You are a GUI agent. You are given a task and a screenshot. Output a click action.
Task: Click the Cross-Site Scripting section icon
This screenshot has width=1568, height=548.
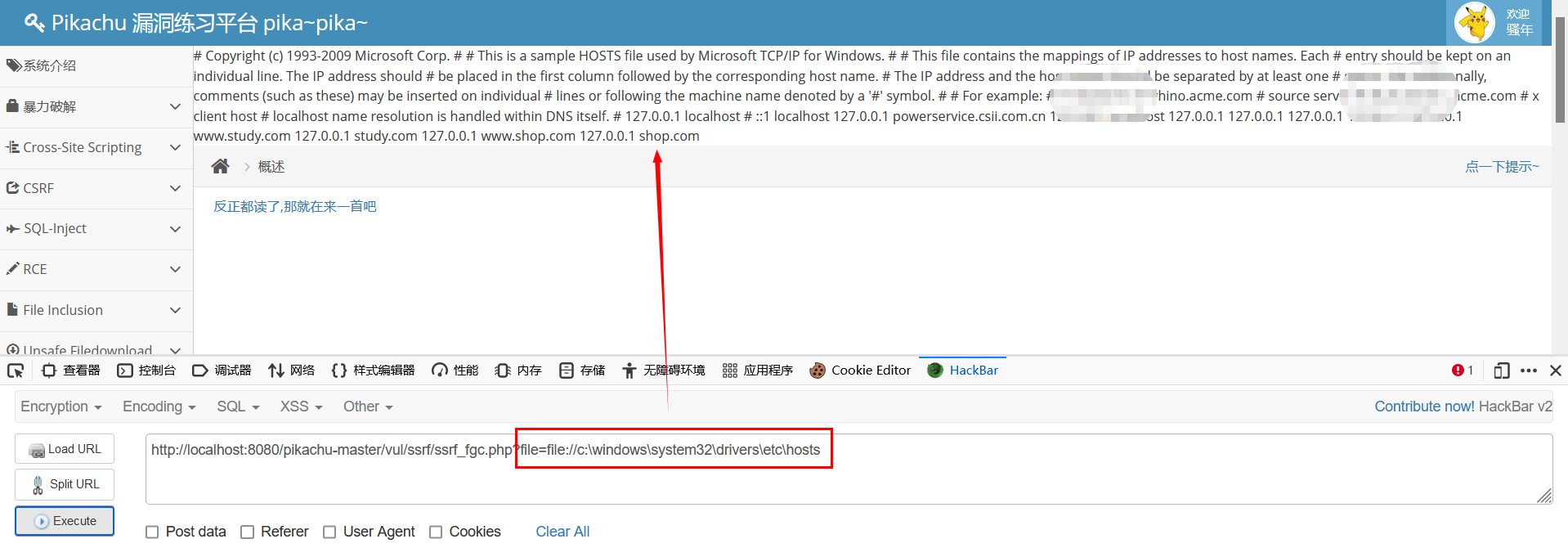[x=12, y=147]
